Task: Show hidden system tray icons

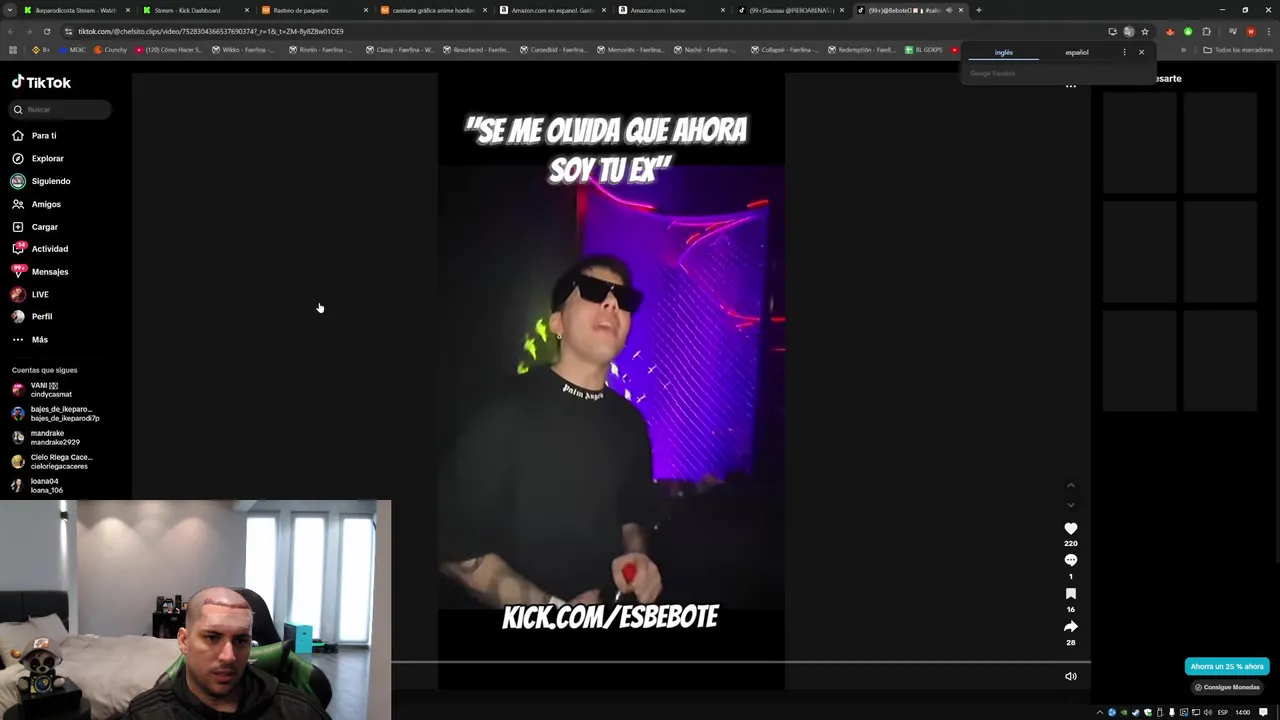Action: point(1100,712)
